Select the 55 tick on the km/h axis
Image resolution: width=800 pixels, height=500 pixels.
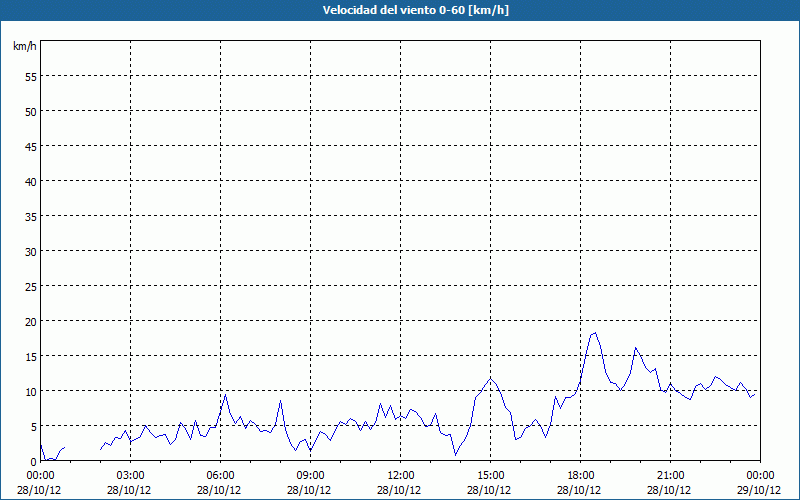click(x=31, y=77)
